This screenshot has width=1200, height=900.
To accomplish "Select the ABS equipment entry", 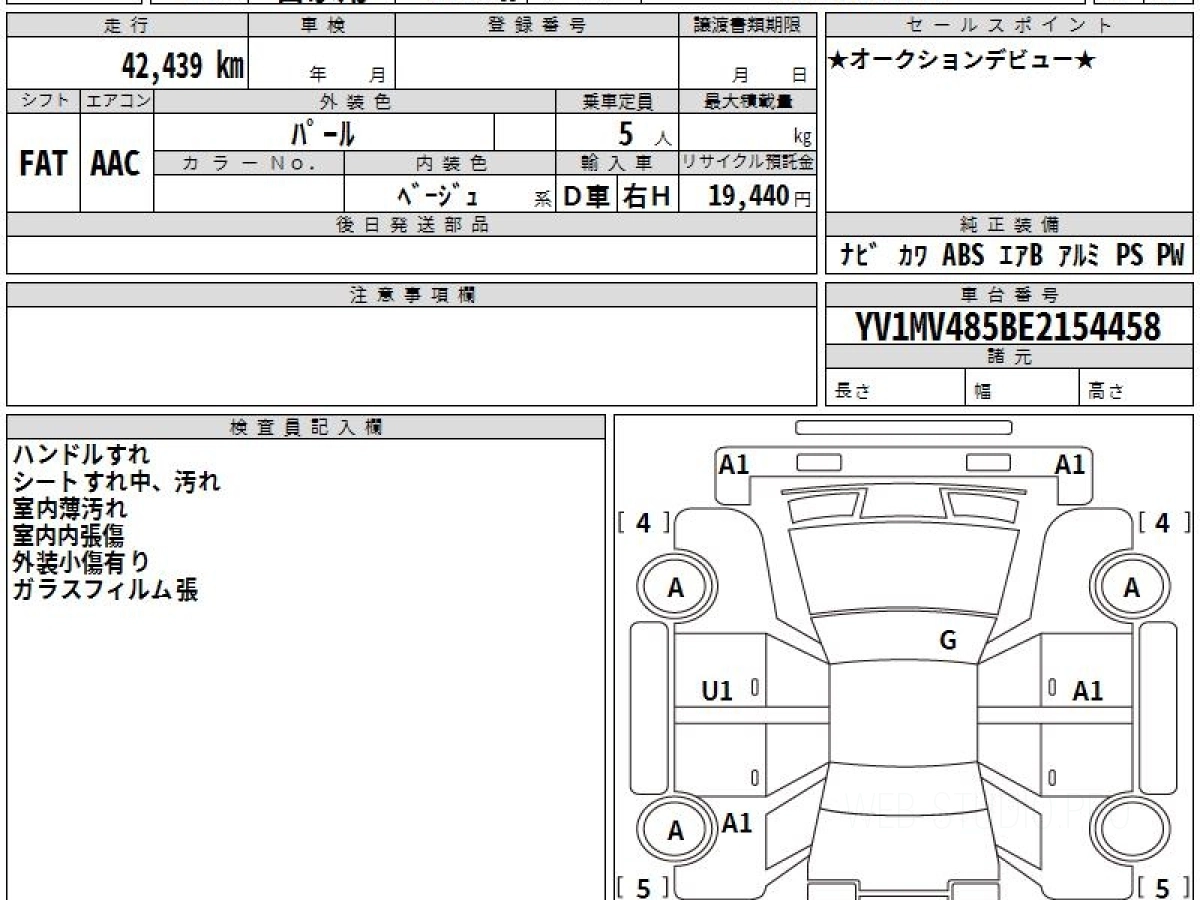I will click(x=963, y=255).
